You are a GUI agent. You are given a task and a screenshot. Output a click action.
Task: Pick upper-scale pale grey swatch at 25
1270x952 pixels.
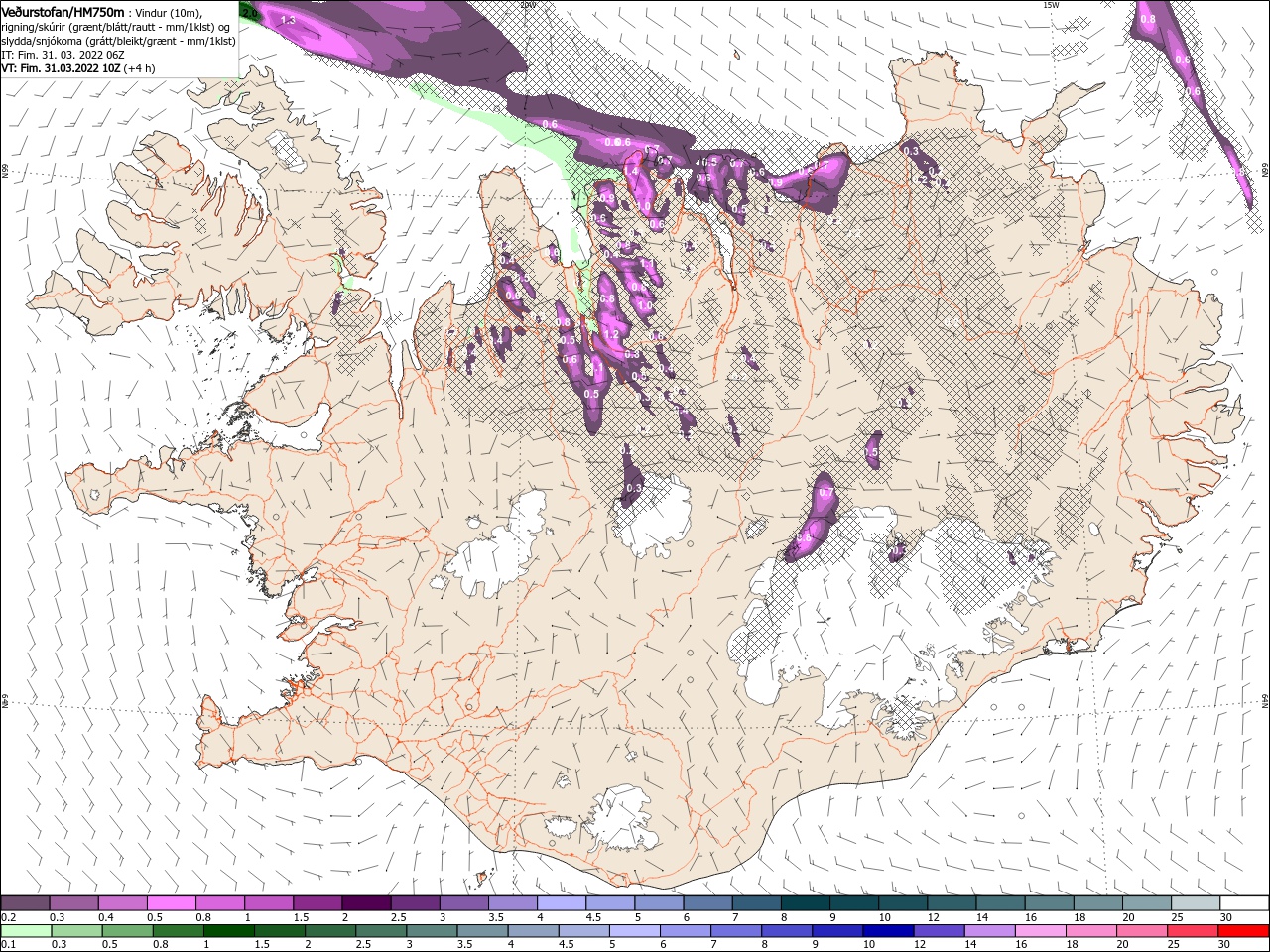click(1195, 903)
